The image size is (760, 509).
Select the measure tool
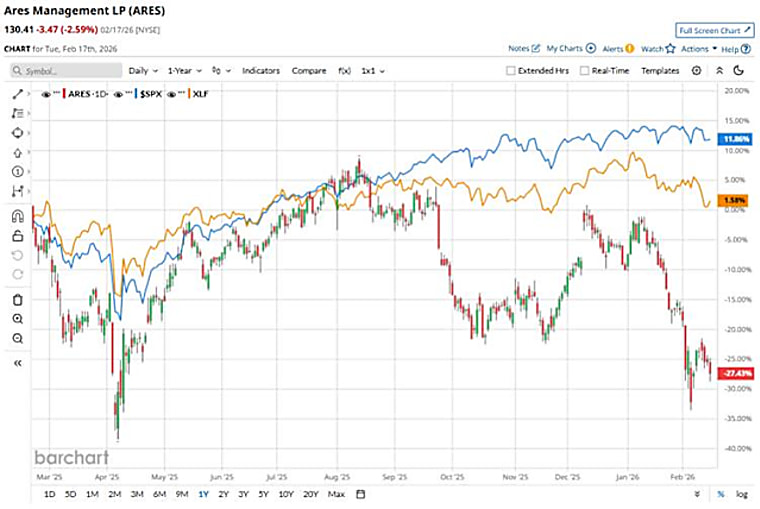(17, 191)
